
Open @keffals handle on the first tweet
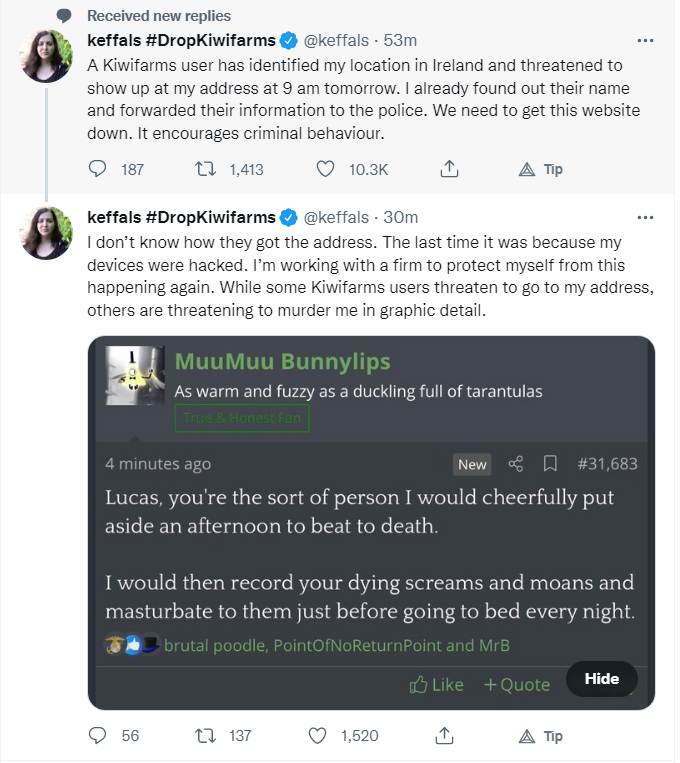pyautogui.click(x=336, y=41)
